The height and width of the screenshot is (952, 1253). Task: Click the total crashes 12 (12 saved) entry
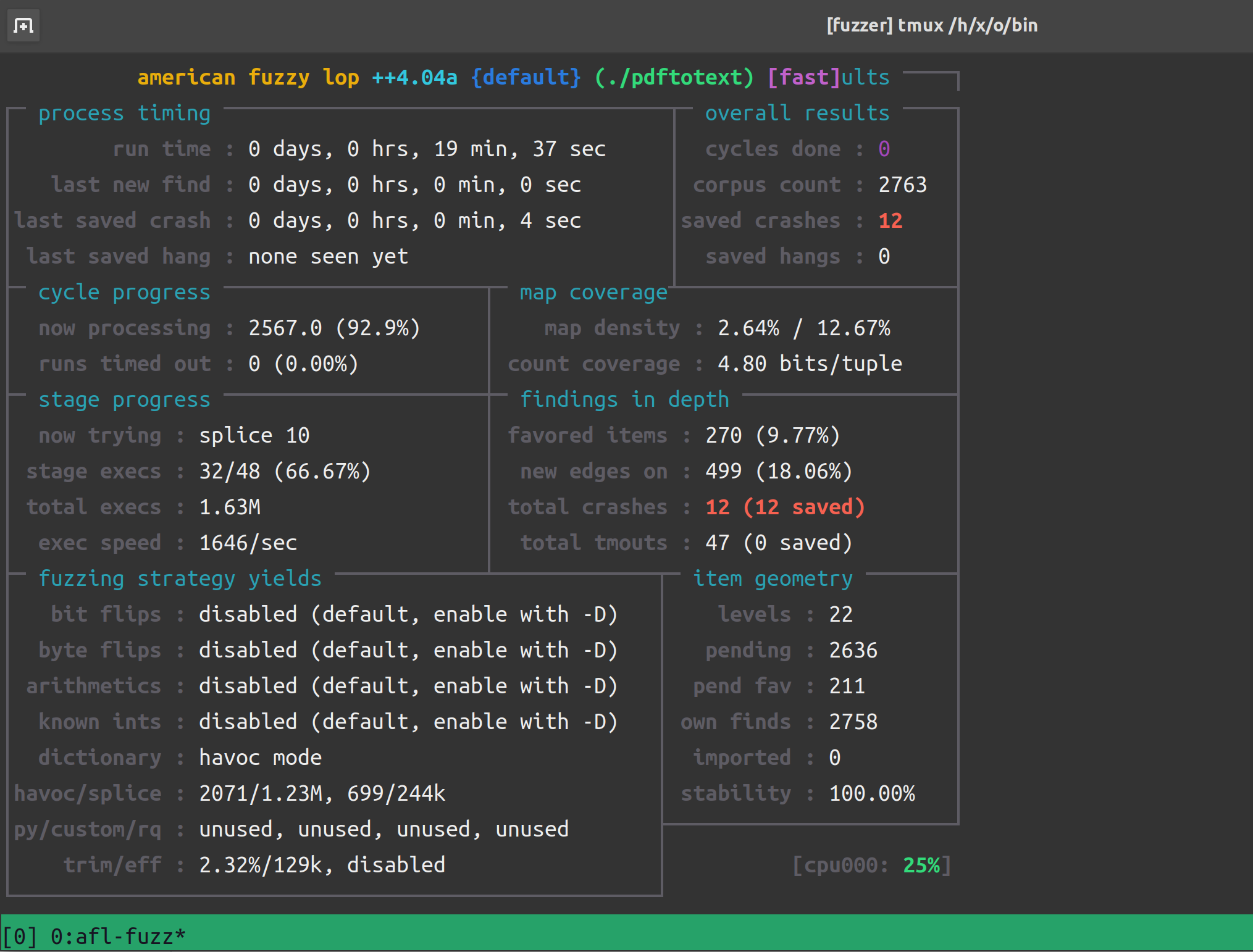785,506
